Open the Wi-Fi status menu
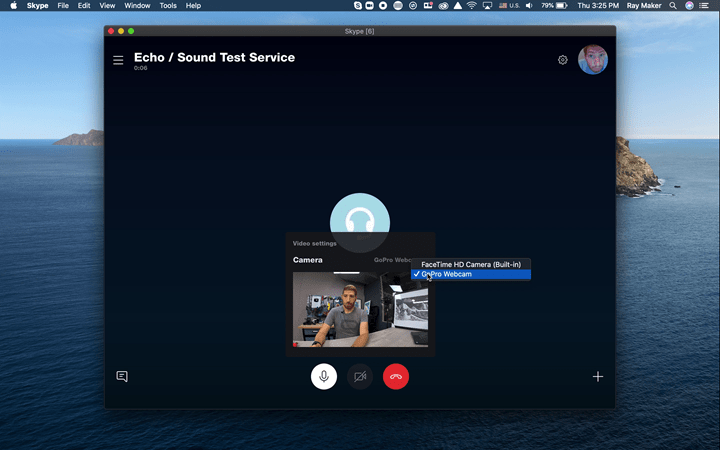720x450 pixels. (x=472, y=6)
